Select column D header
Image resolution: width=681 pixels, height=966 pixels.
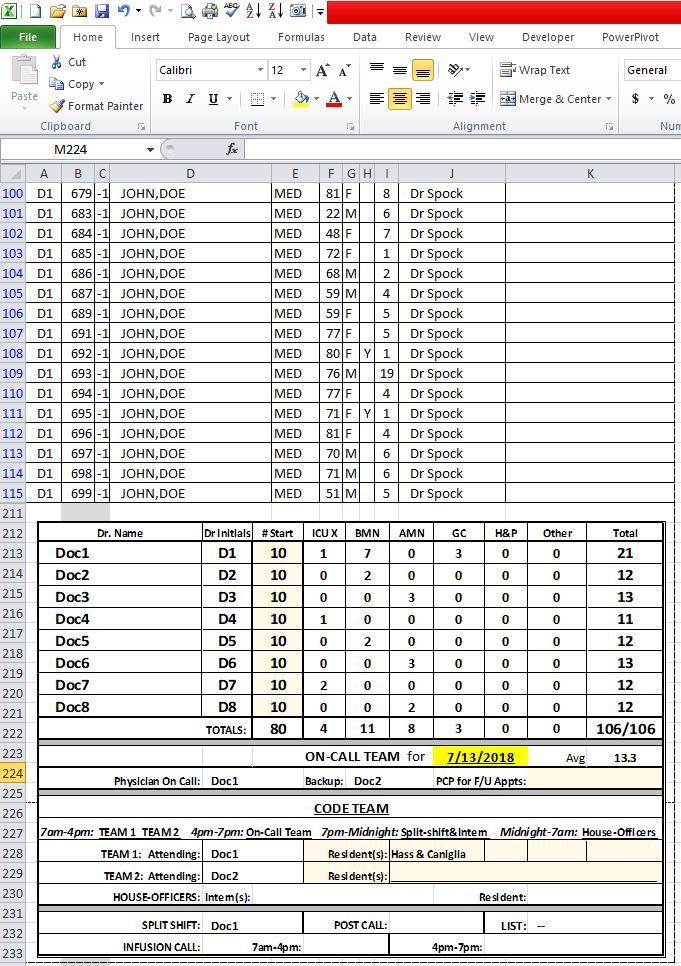pyautogui.click(x=190, y=174)
